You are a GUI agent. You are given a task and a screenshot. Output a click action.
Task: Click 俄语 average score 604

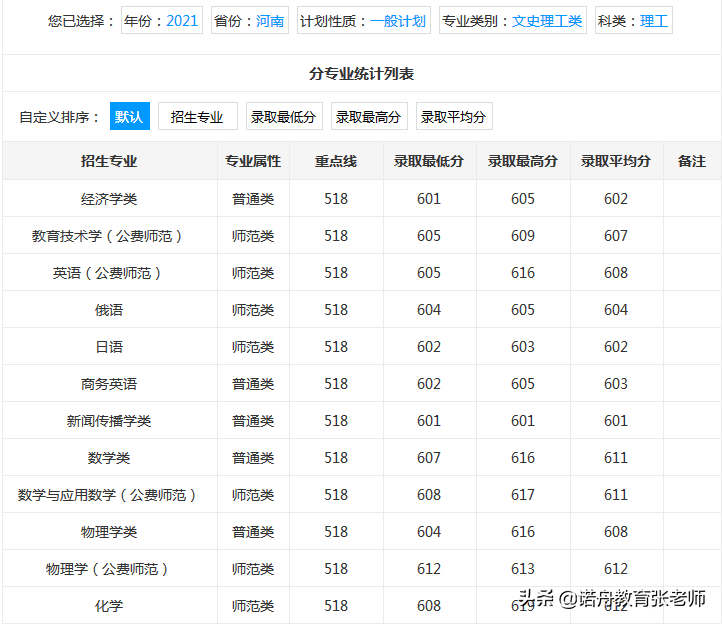(x=616, y=310)
